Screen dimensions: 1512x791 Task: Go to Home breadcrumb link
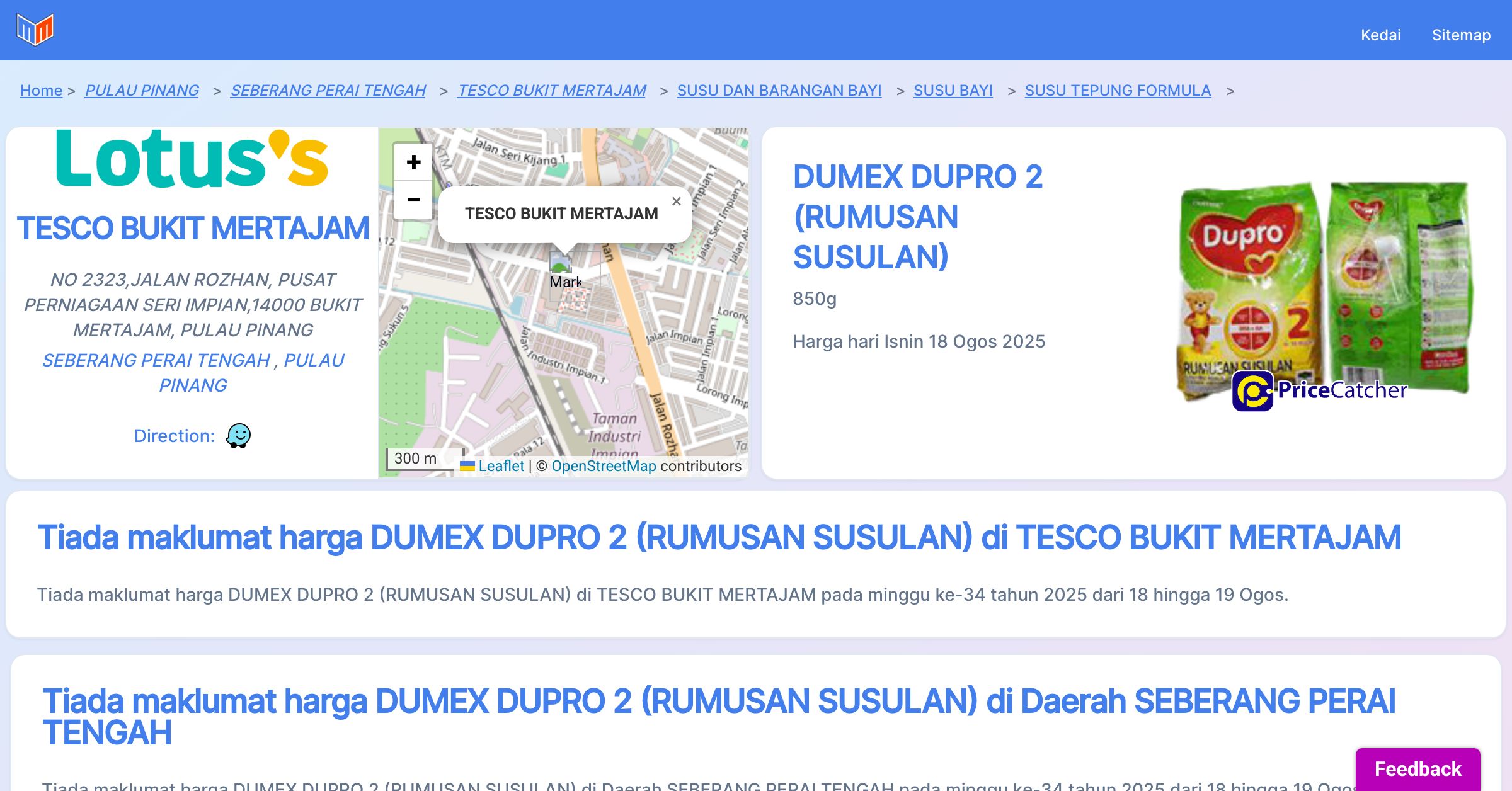click(x=41, y=91)
